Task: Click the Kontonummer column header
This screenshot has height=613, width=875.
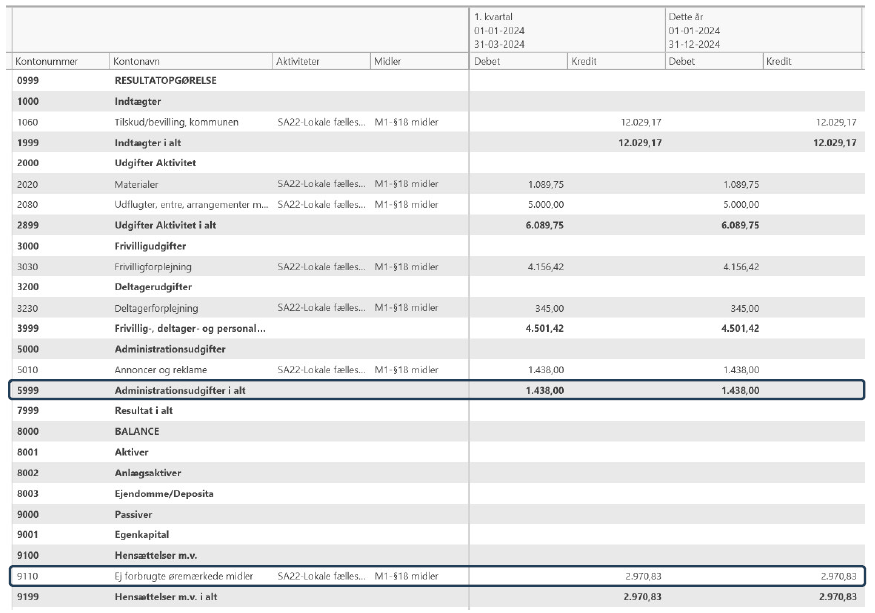Action: [60, 61]
